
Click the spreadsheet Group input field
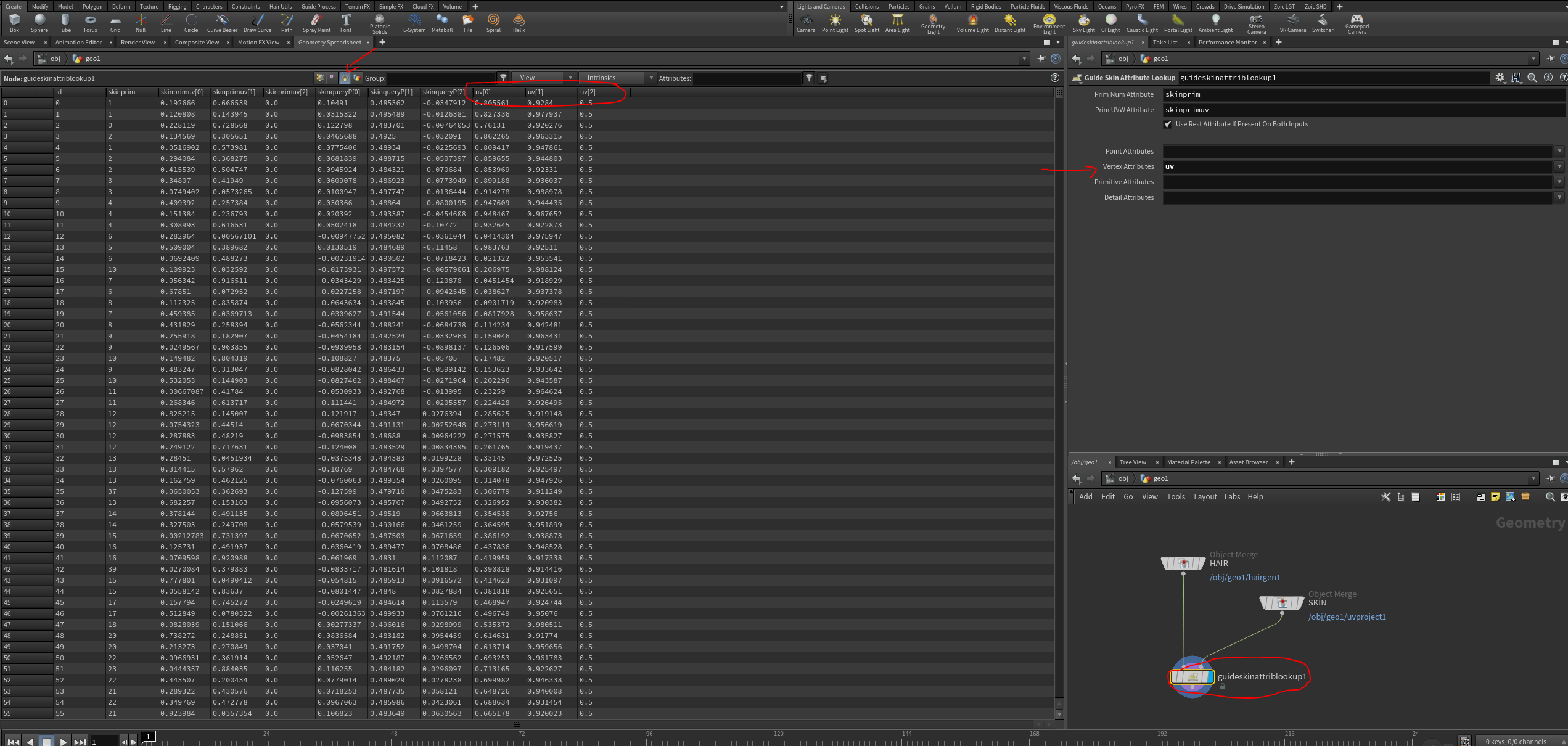441,78
